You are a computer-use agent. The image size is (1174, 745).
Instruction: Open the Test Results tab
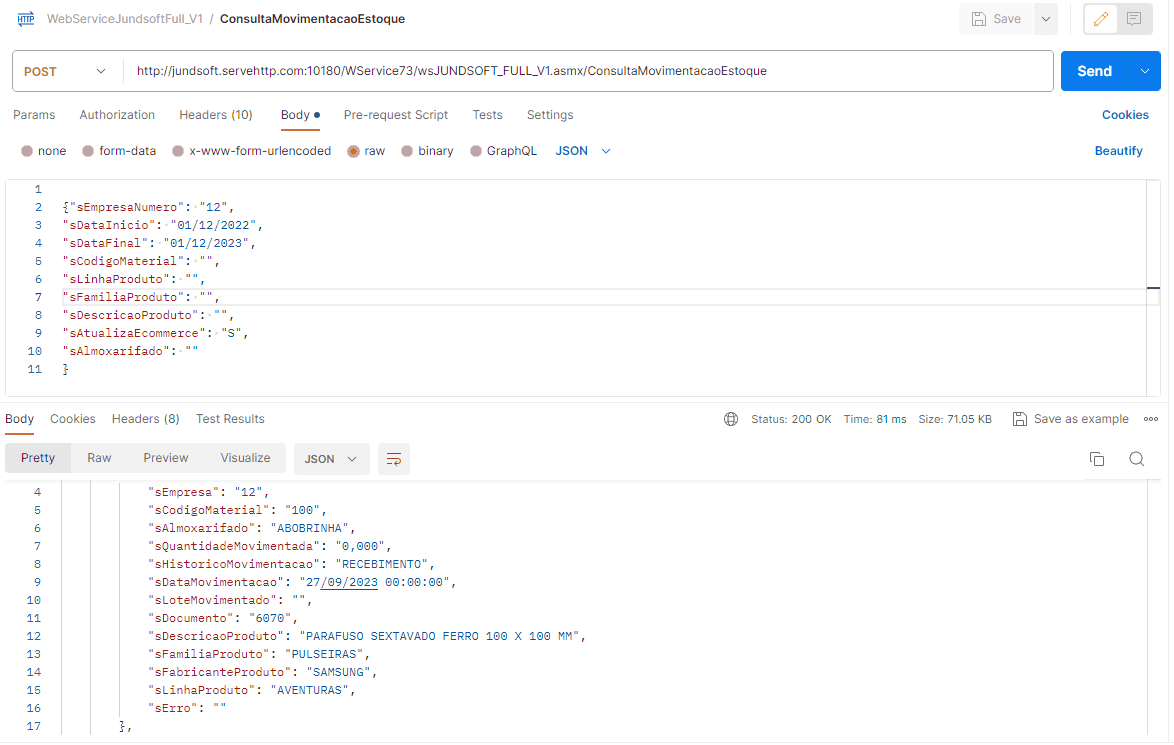(x=230, y=419)
